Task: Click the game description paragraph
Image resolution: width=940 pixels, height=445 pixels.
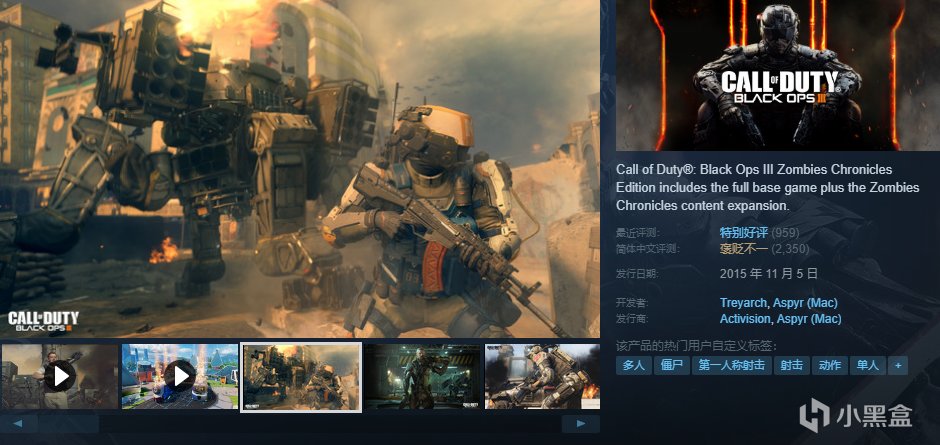Action: 768,187
